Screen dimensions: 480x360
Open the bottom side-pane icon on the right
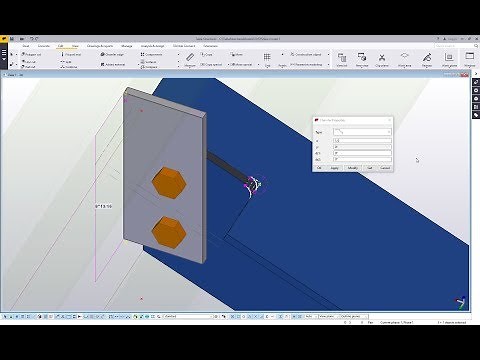pos(476,115)
